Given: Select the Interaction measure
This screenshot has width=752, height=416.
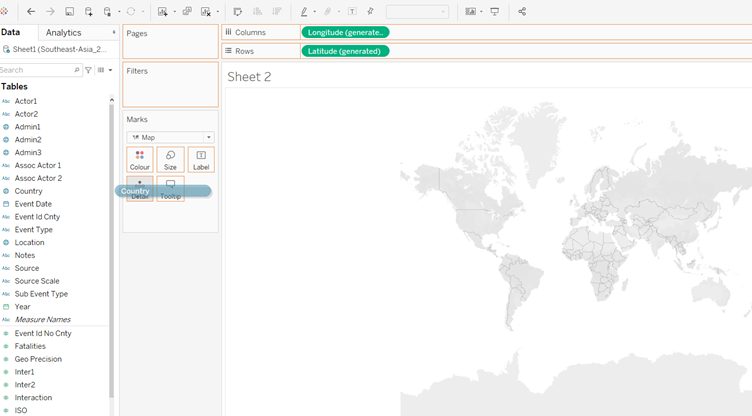Looking at the screenshot, I should click(x=33, y=398).
